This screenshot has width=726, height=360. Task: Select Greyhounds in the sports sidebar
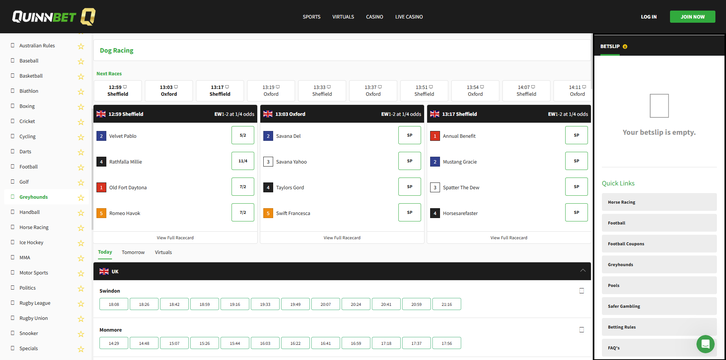(x=33, y=197)
